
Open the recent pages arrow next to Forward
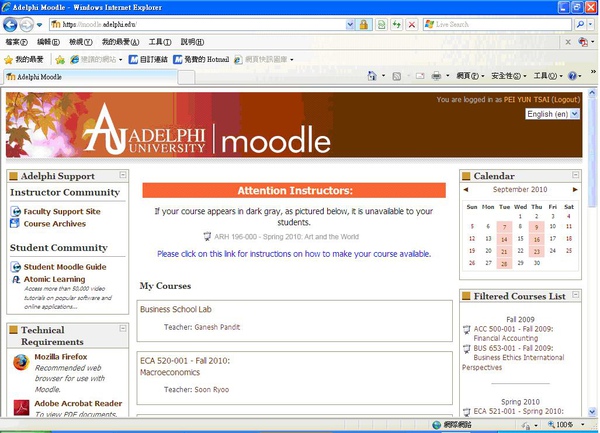(x=39, y=25)
